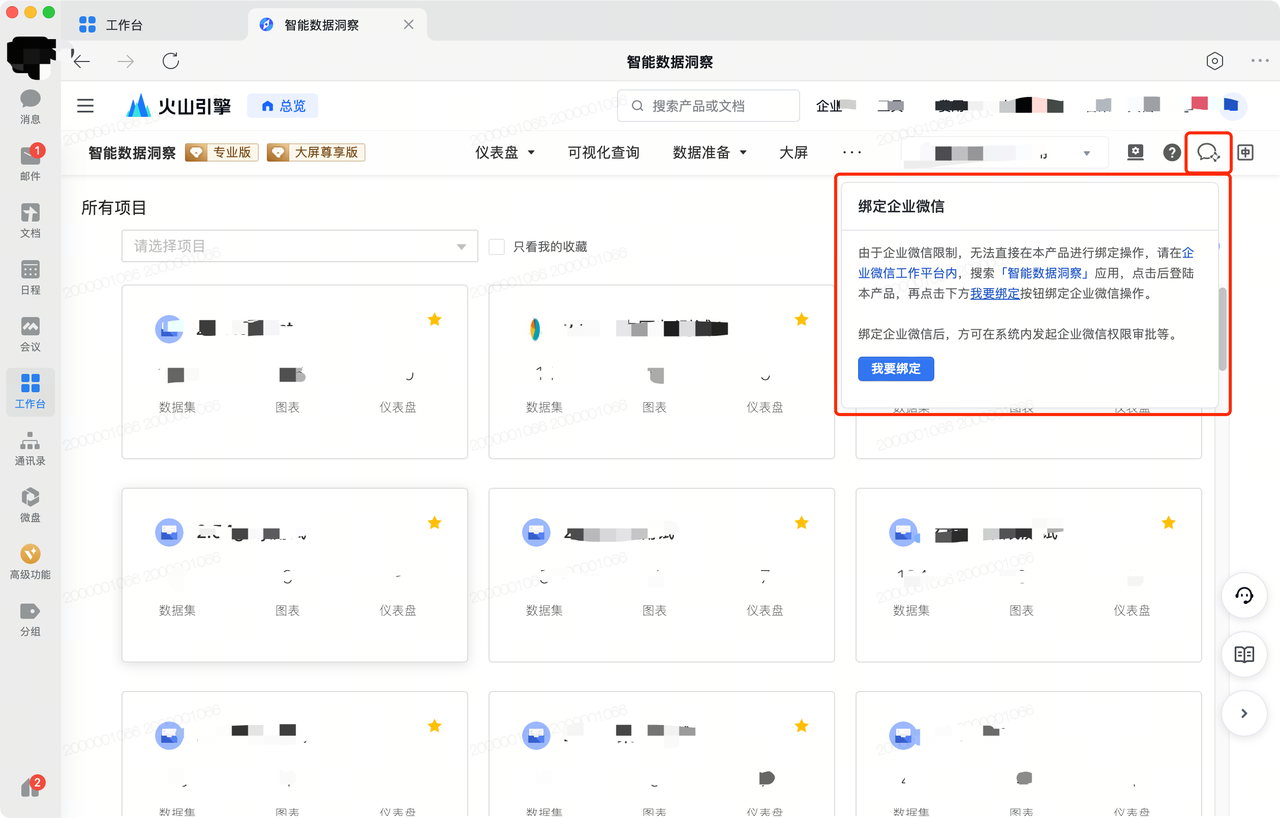
Task: Expand the 数据准备 dropdown menu
Action: point(710,153)
